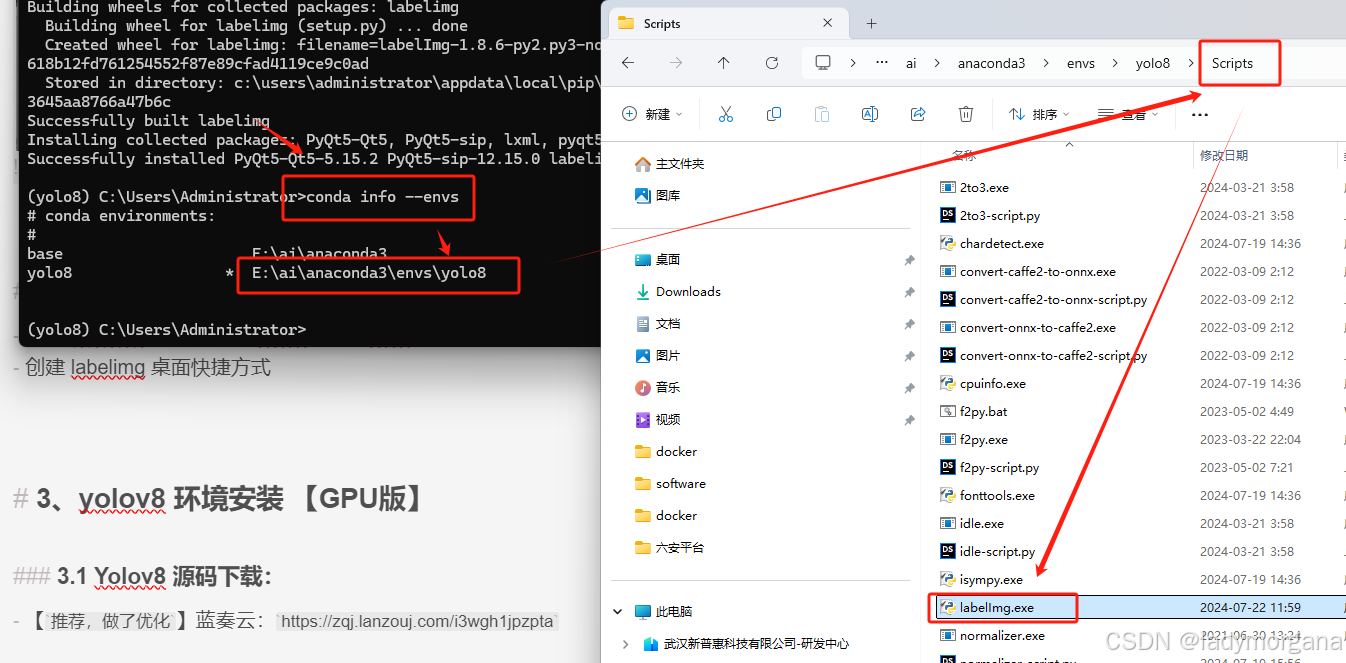Select the f2py.exe file
The width and height of the screenshot is (1346, 663).
point(983,439)
